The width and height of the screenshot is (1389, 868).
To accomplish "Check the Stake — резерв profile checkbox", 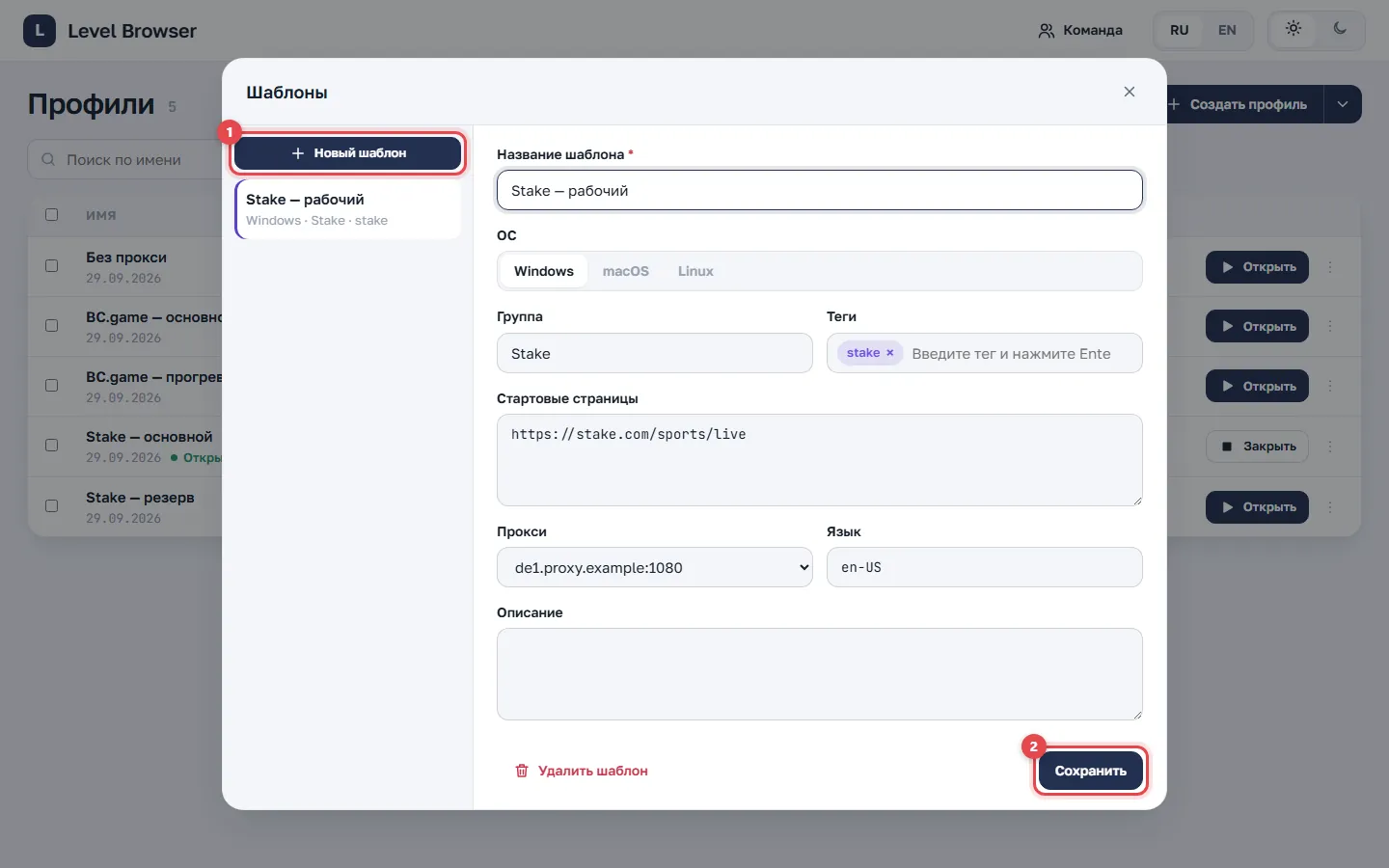I will (52, 506).
